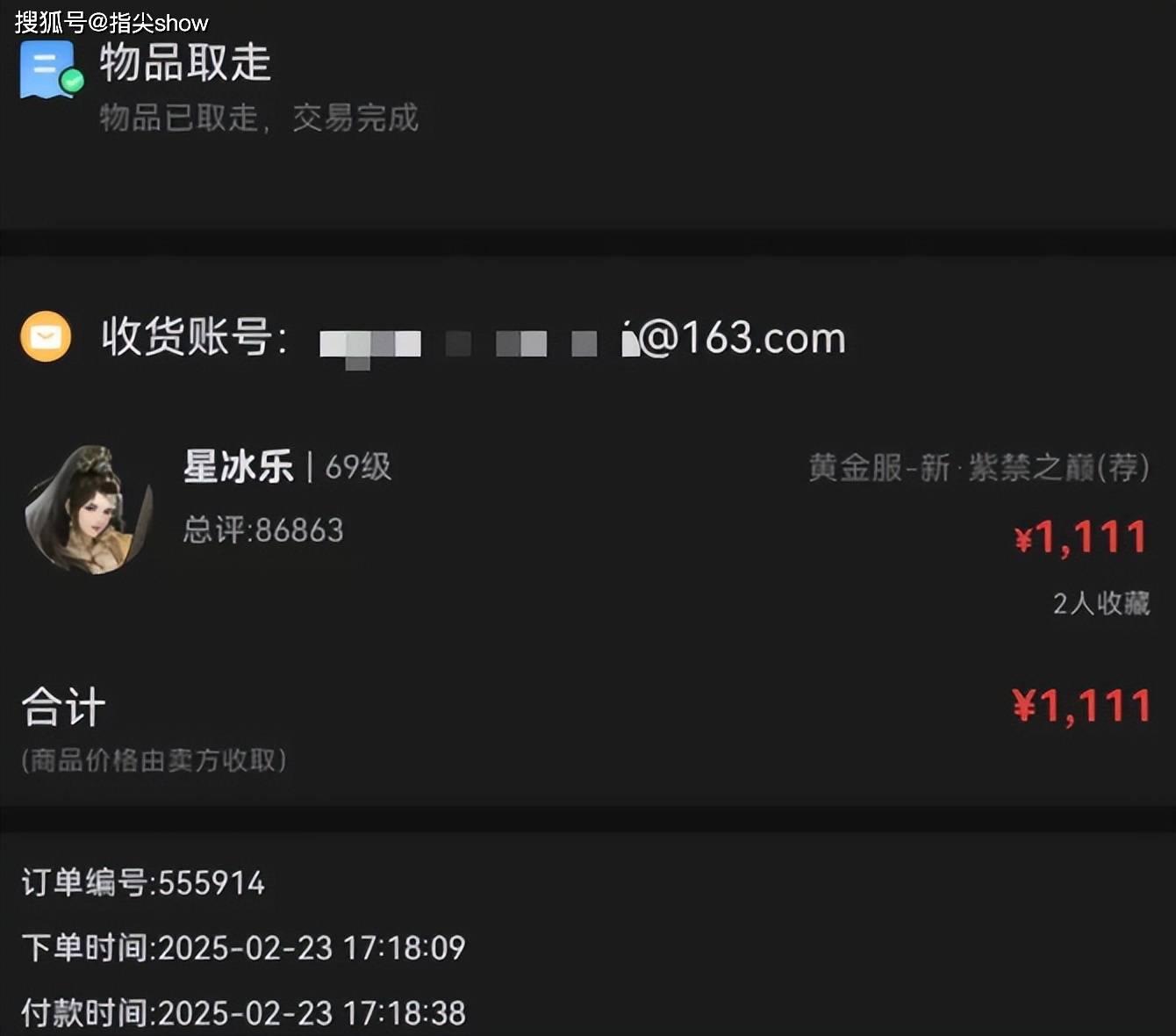Screen dimensions: 1176x1036
Task: Click the blue order status document icon
Action: pos(51,68)
